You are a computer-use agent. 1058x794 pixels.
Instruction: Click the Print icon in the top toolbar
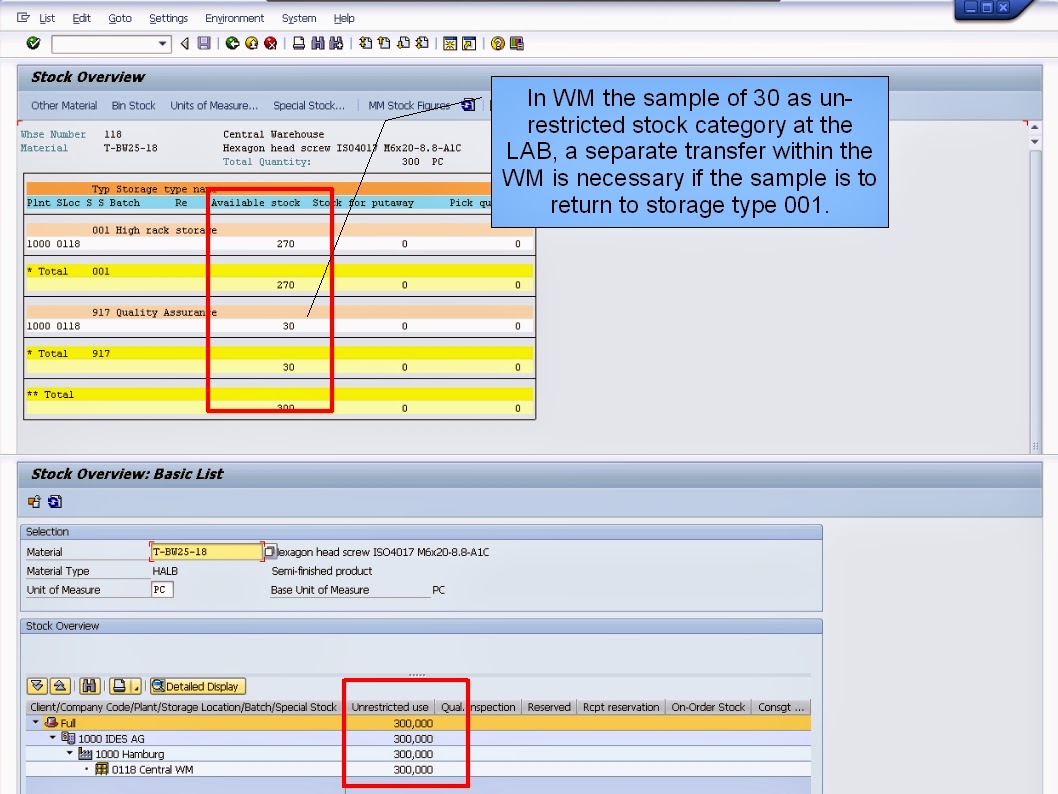click(296, 43)
